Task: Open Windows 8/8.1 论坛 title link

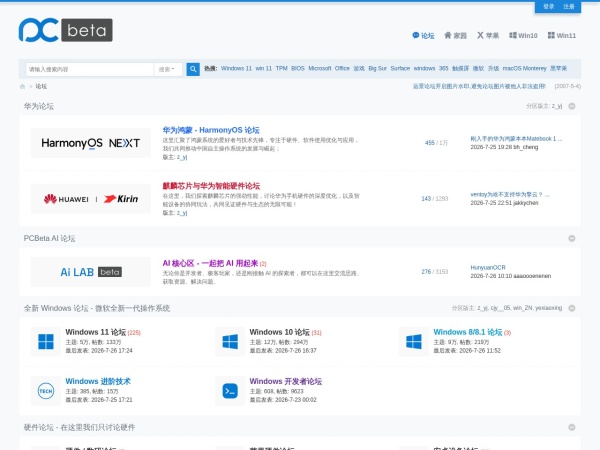Action: [x=468, y=332]
